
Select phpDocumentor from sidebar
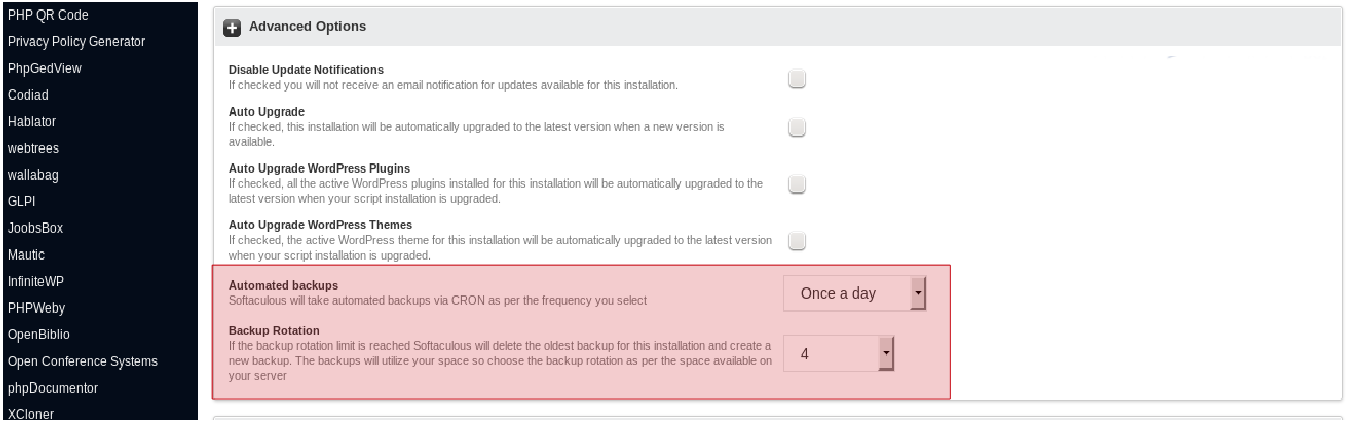[x=53, y=388]
